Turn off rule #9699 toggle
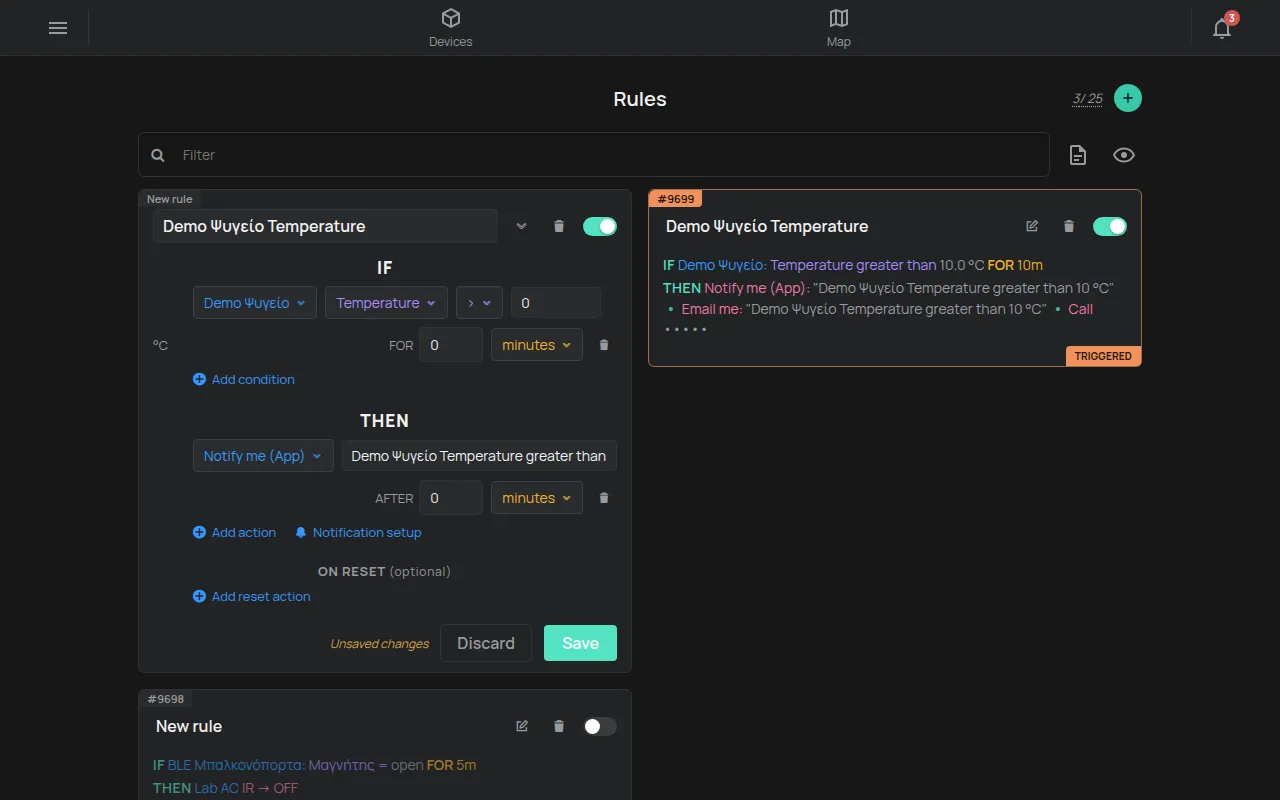 coord(1110,226)
